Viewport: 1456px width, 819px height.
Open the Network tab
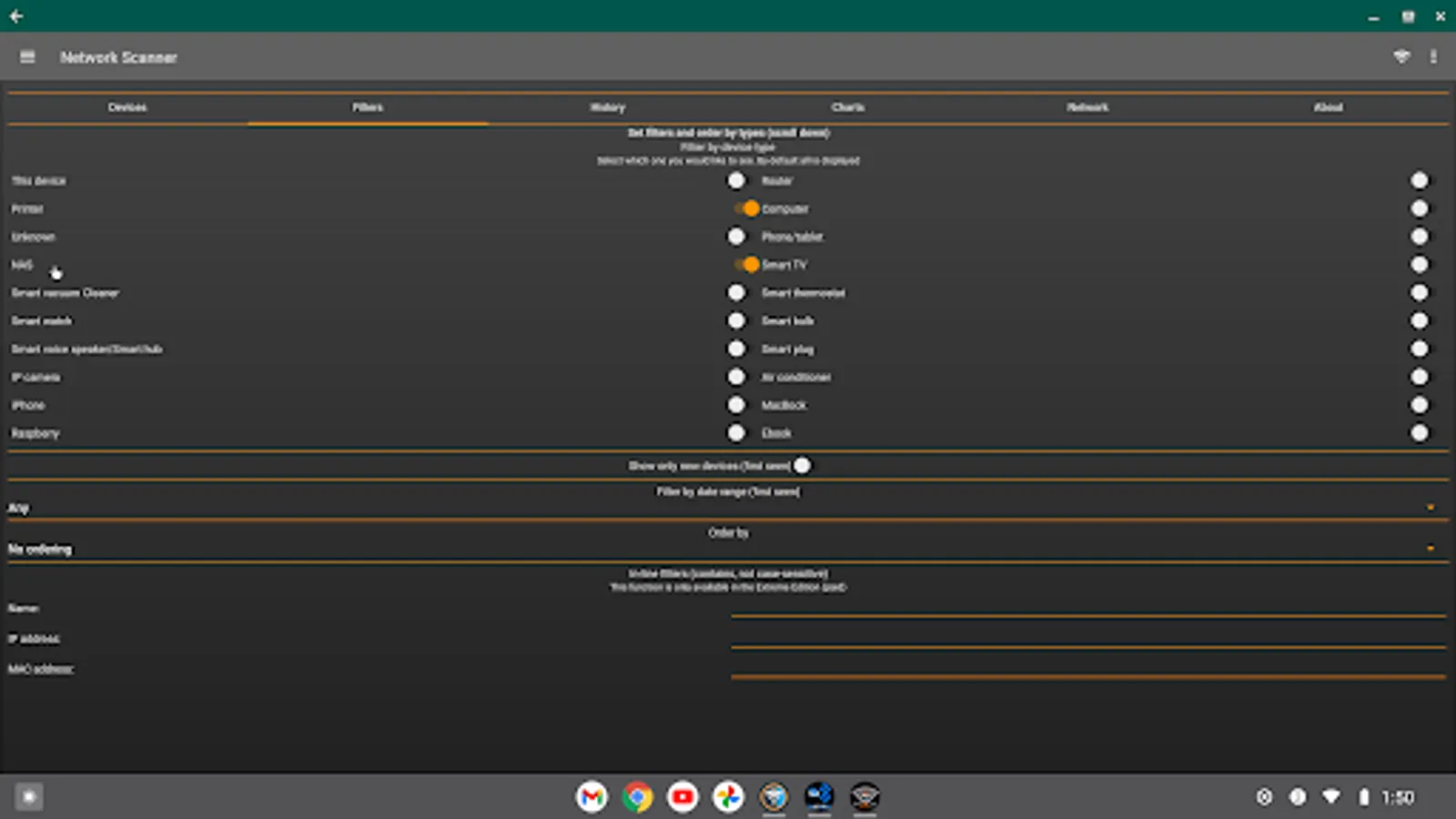1088,107
